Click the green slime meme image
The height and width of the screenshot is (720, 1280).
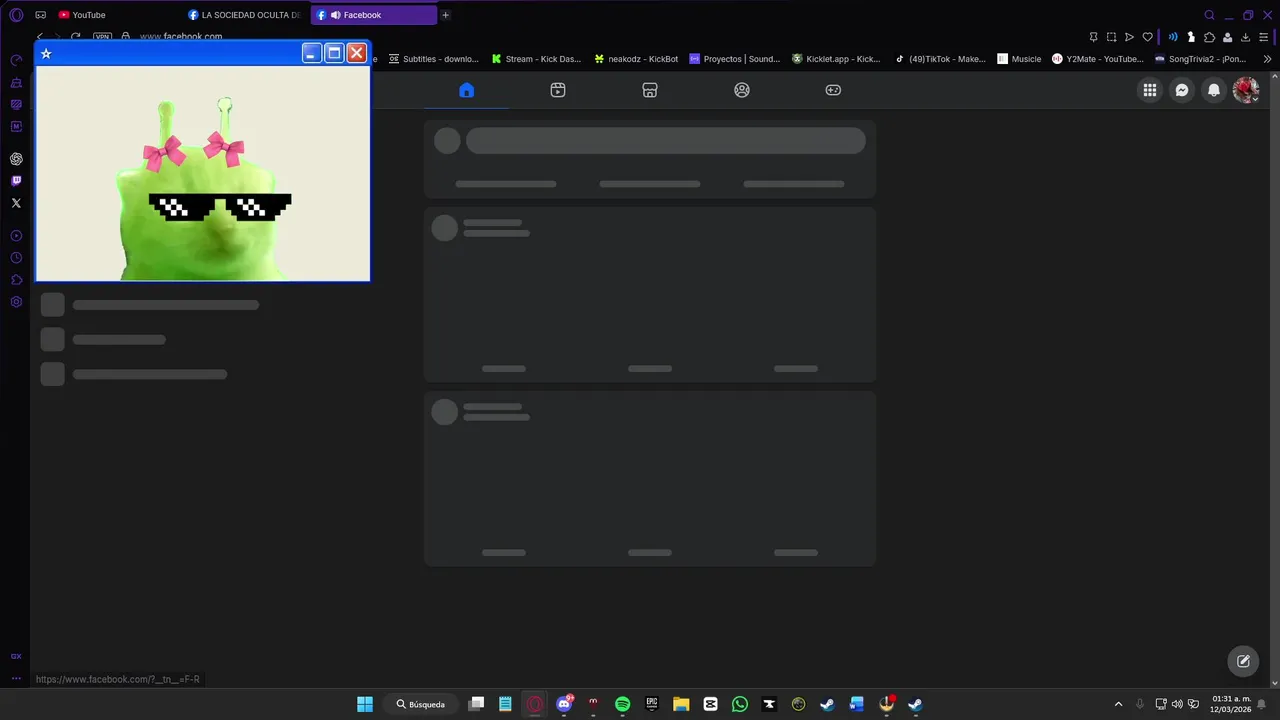pyautogui.click(x=203, y=174)
